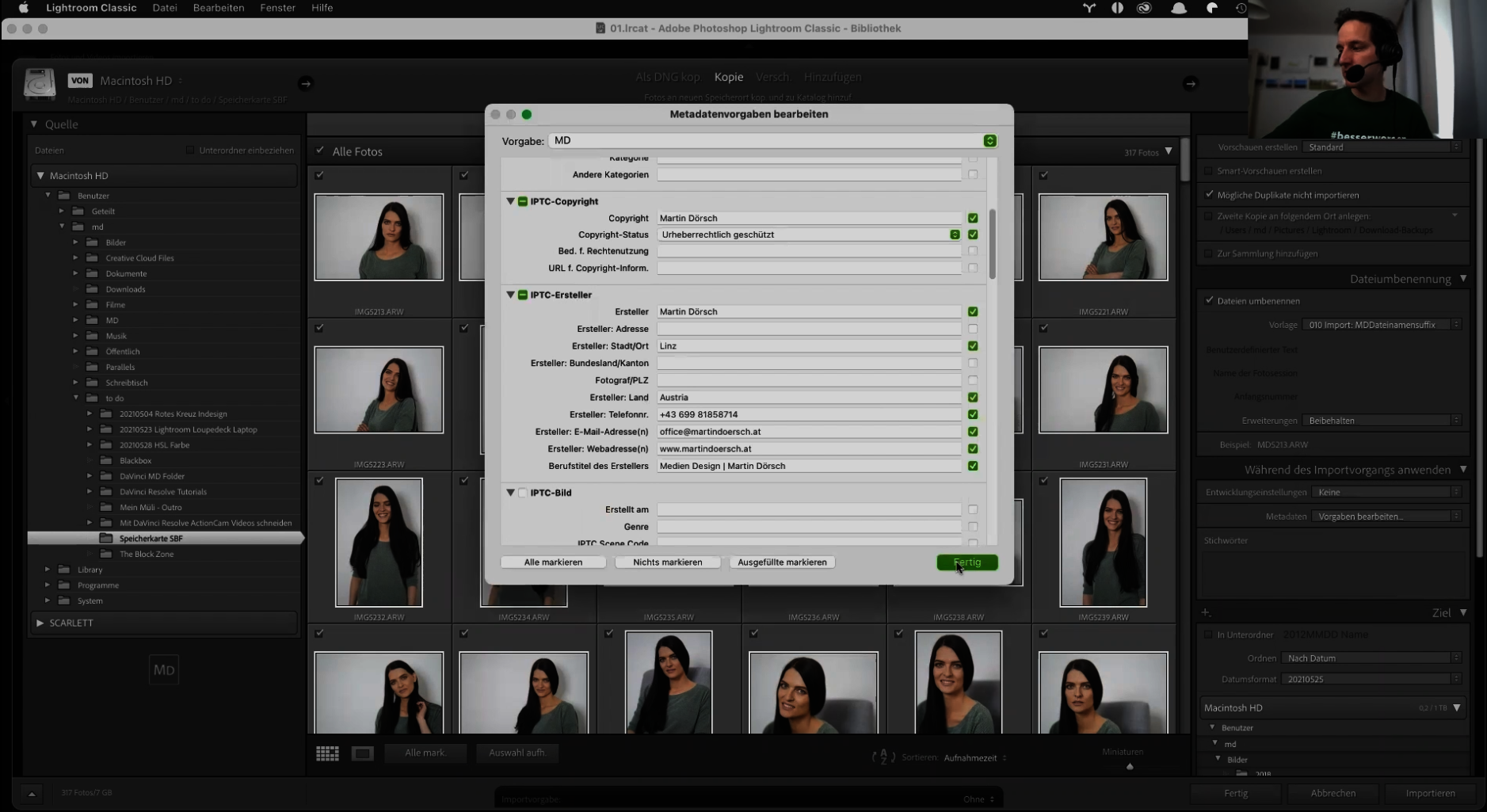Click the source hard drive icon

click(x=39, y=84)
